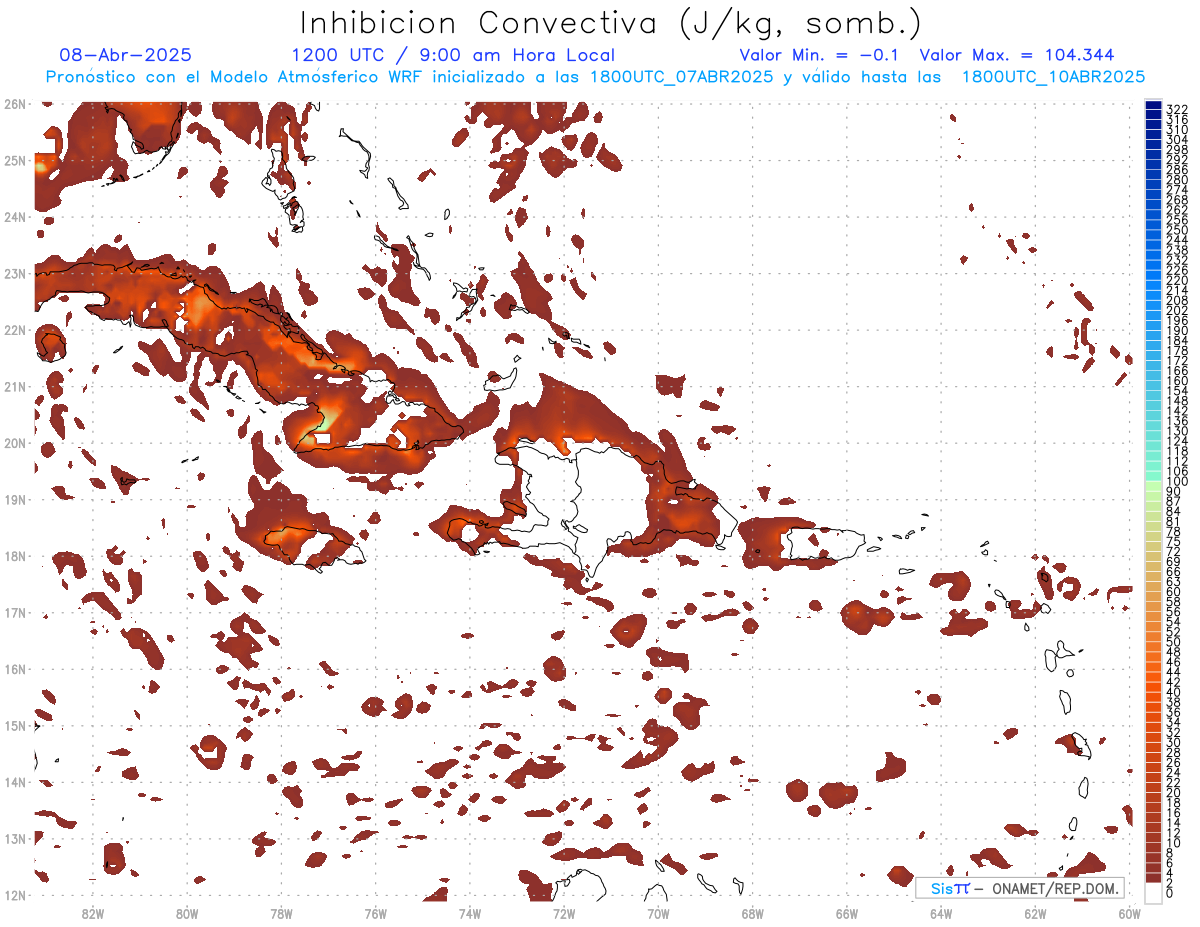Click the "21N" latitude label

click(15, 386)
